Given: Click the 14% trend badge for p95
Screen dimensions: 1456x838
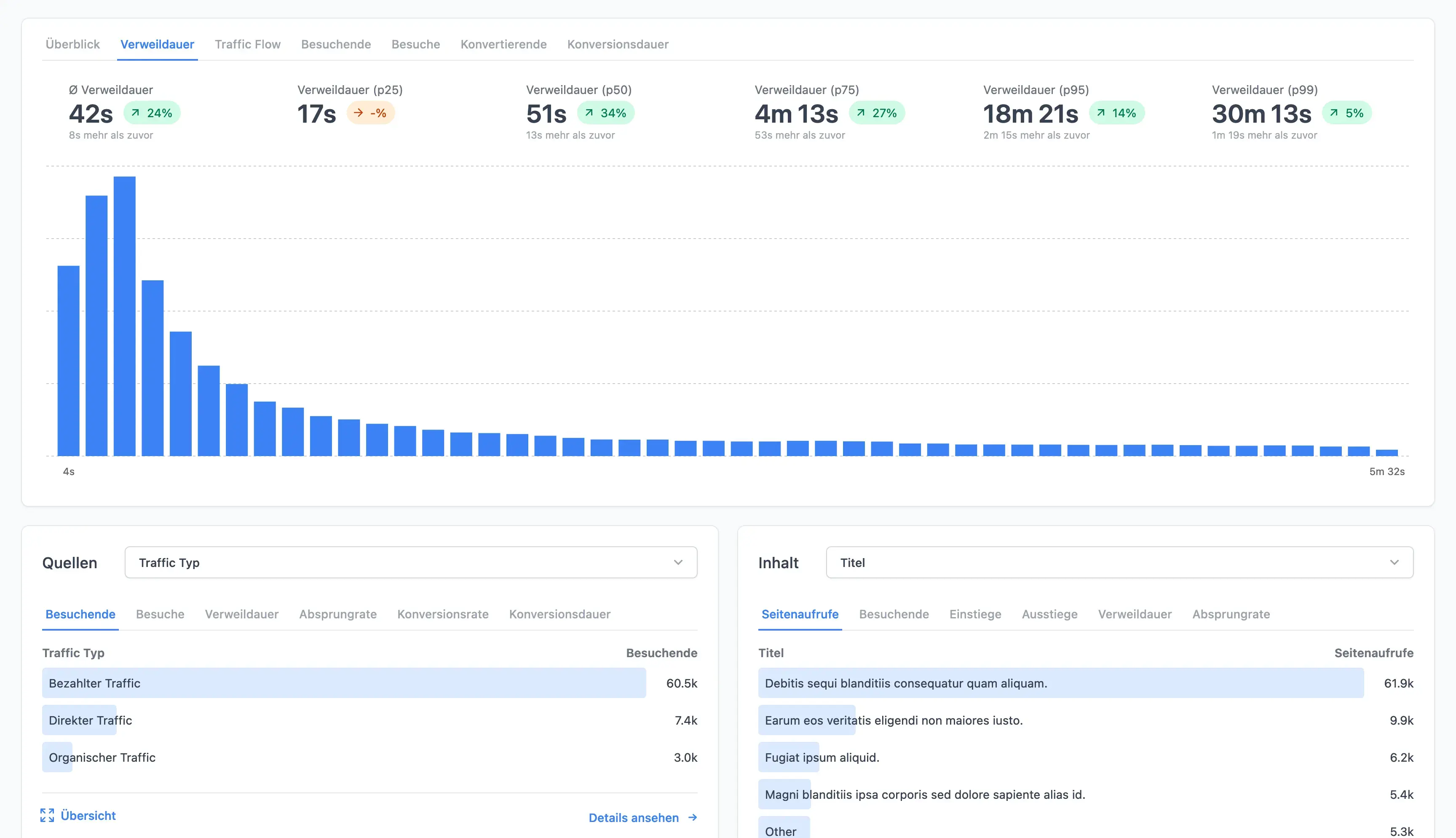Looking at the screenshot, I should pyautogui.click(x=1117, y=113).
